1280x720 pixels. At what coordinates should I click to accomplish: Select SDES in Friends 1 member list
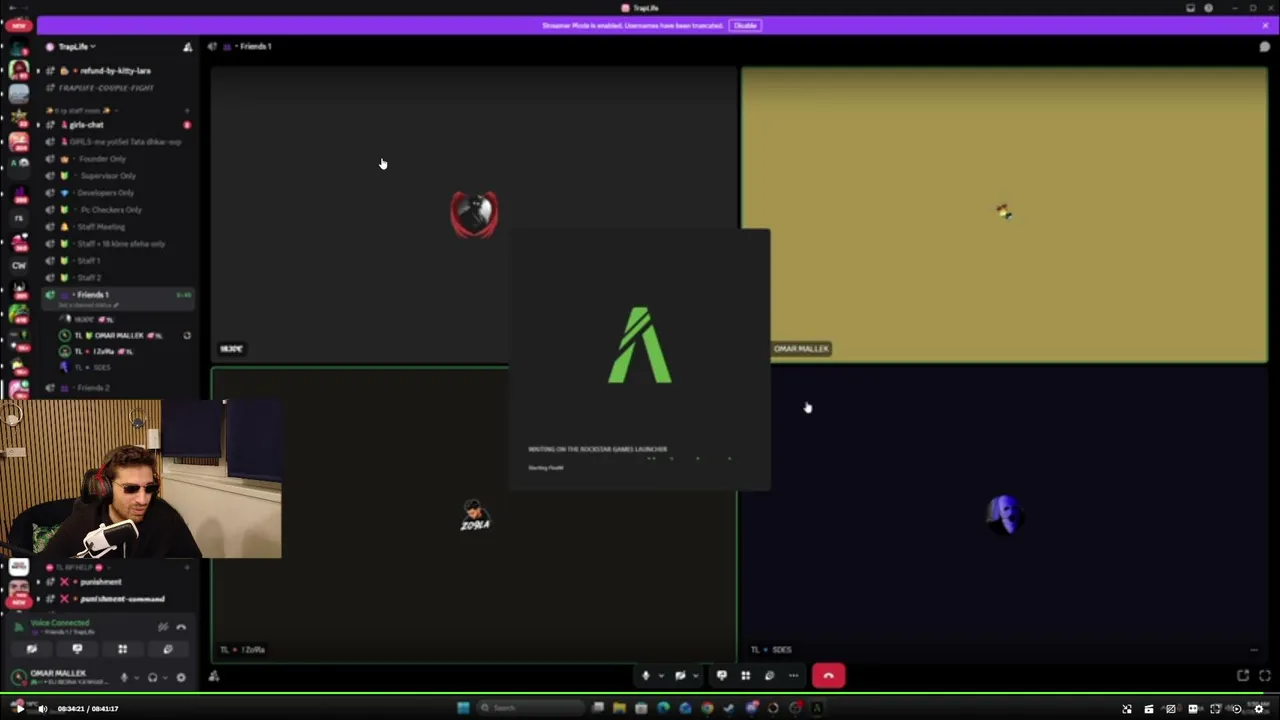tap(91, 368)
